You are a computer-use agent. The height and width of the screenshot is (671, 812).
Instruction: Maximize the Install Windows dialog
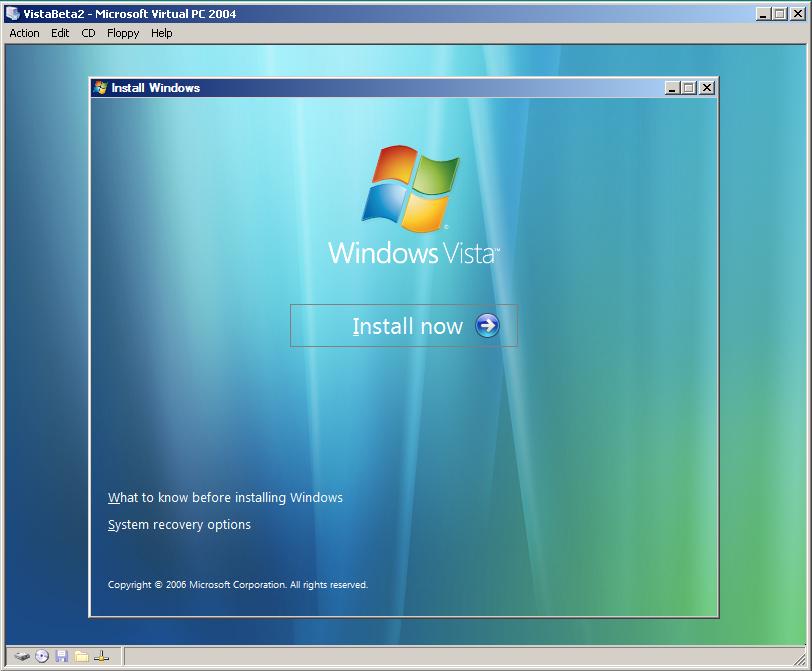pyautogui.click(x=688, y=88)
